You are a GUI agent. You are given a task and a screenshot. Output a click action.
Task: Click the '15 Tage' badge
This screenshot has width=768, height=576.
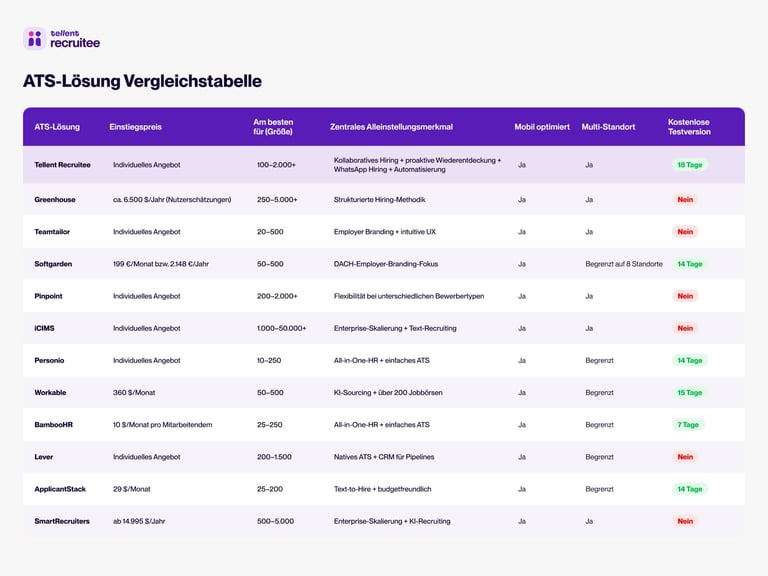pos(690,393)
